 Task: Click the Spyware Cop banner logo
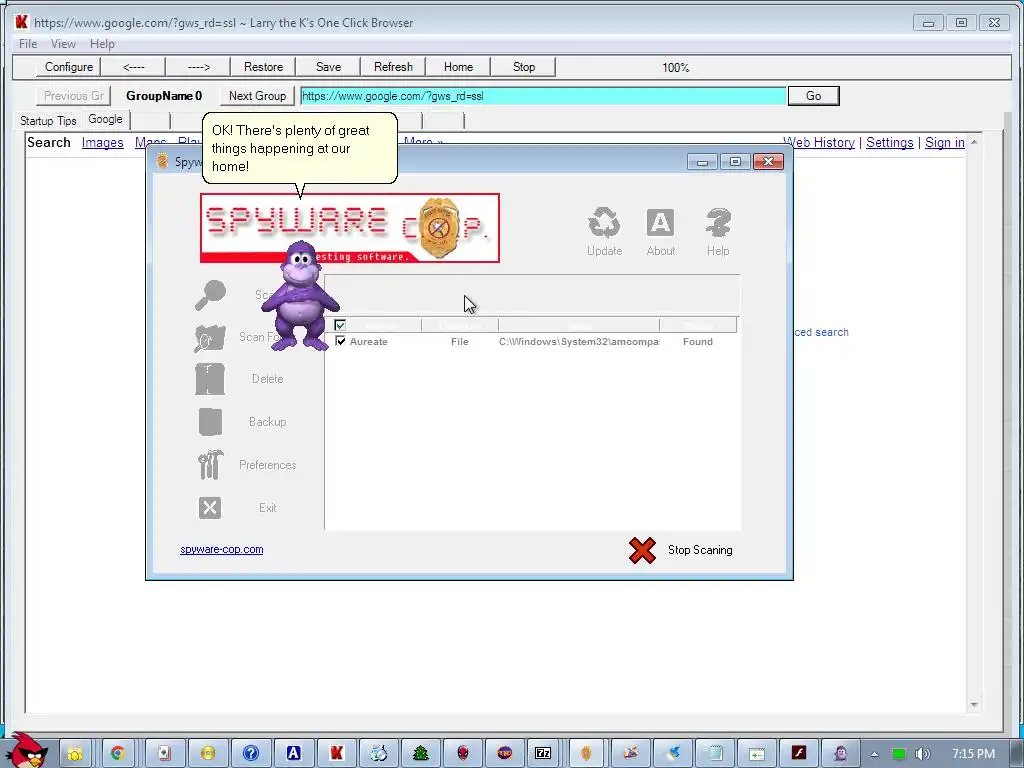point(350,228)
